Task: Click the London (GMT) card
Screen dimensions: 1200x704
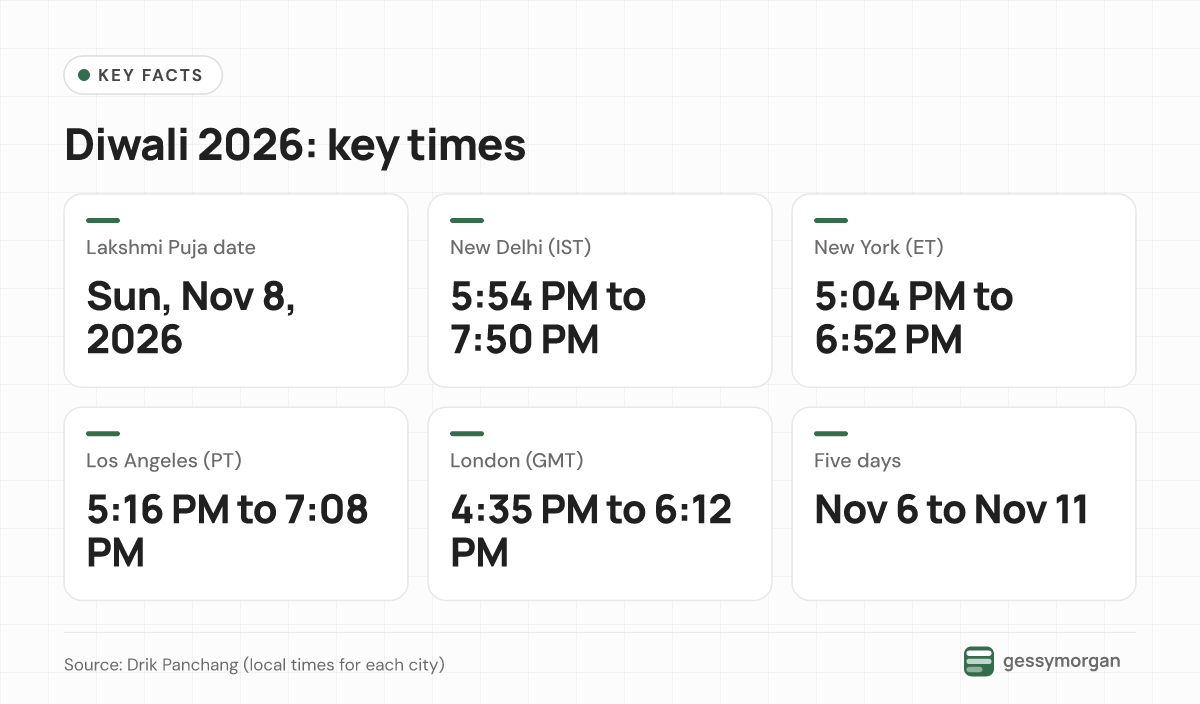Action: pyautogui.click(x=600, y=504)
